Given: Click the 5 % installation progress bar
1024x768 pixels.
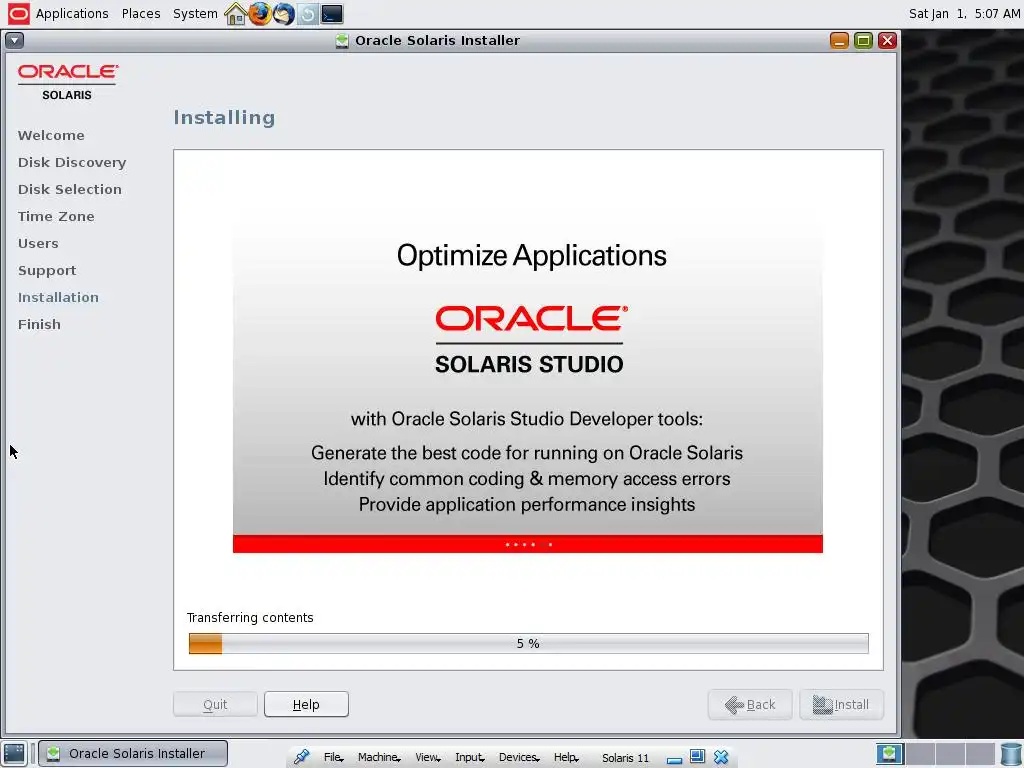Looking at the screenshot, I should click(x=528, y=643).
